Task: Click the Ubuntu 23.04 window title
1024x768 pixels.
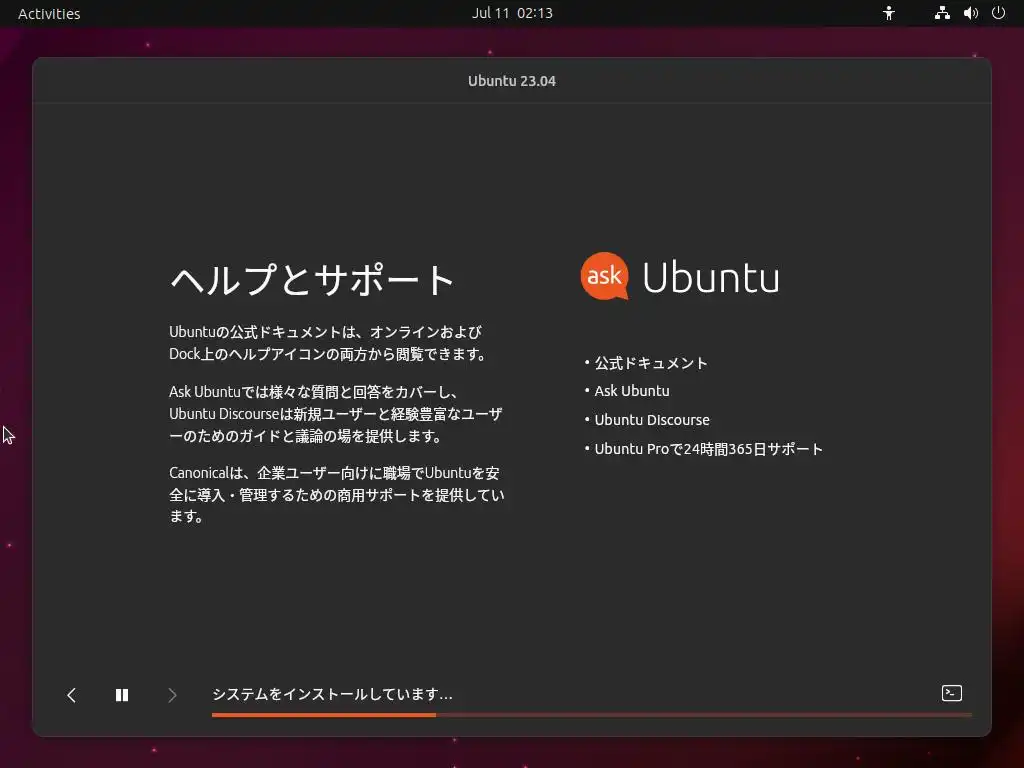Action: click(x=512, y=81)
